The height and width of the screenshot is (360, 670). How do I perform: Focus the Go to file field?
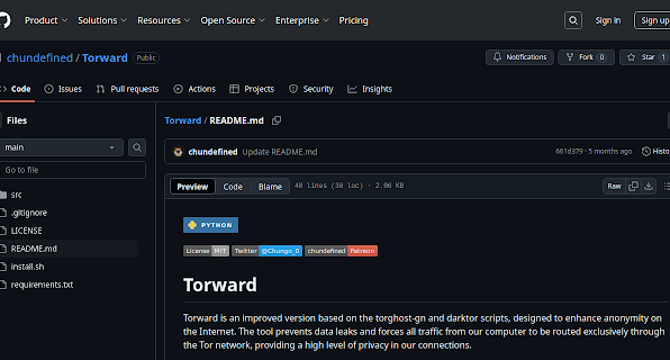[x=73, y=170]
